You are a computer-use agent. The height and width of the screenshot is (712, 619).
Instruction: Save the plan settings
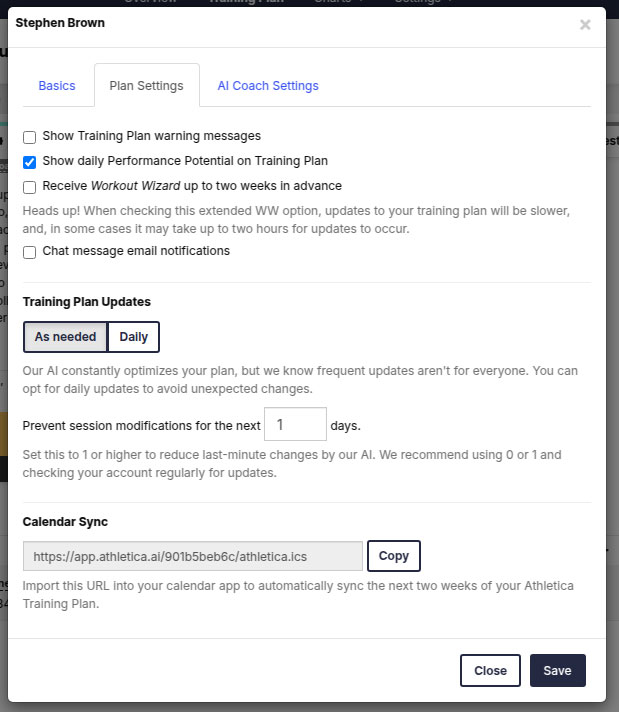[x=558, y=670]
